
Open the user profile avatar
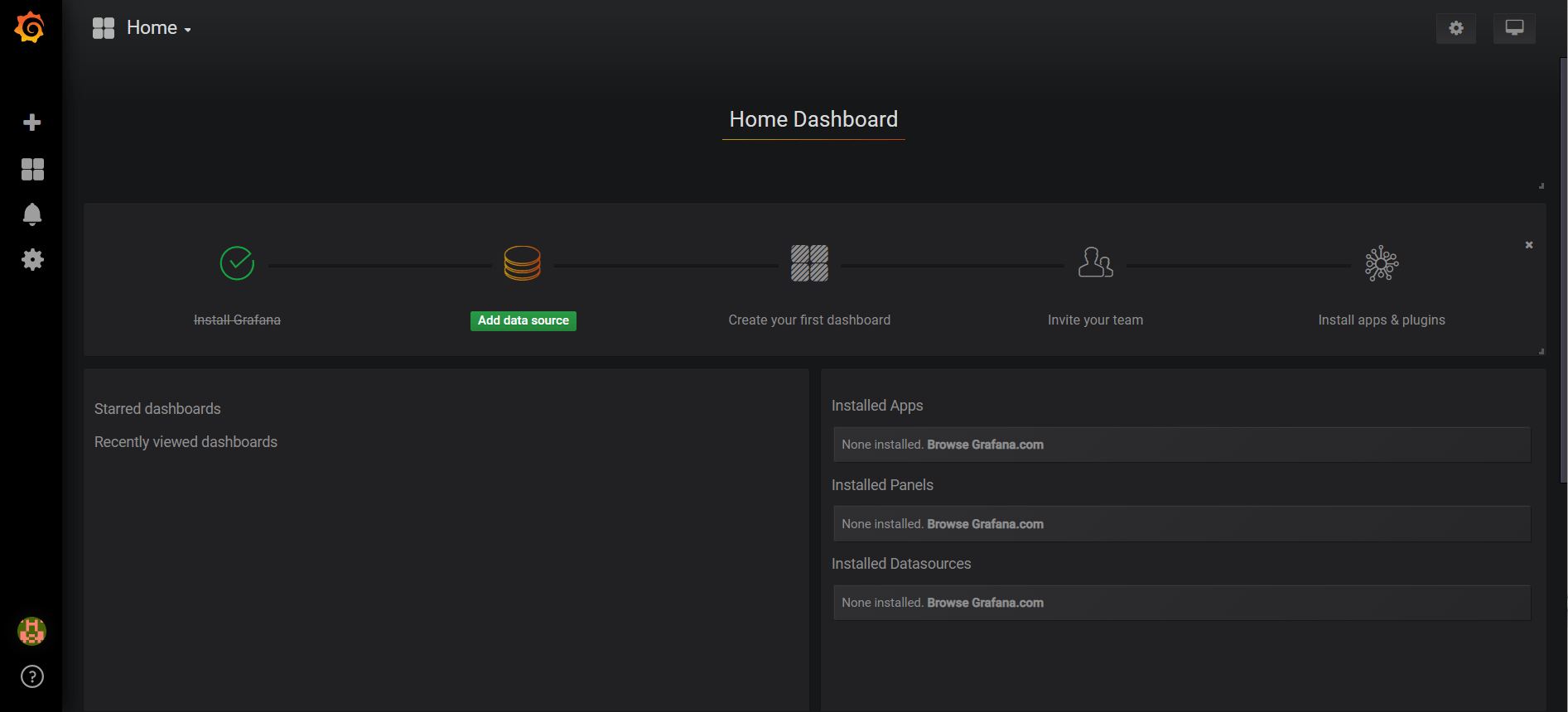click(31, 632)
